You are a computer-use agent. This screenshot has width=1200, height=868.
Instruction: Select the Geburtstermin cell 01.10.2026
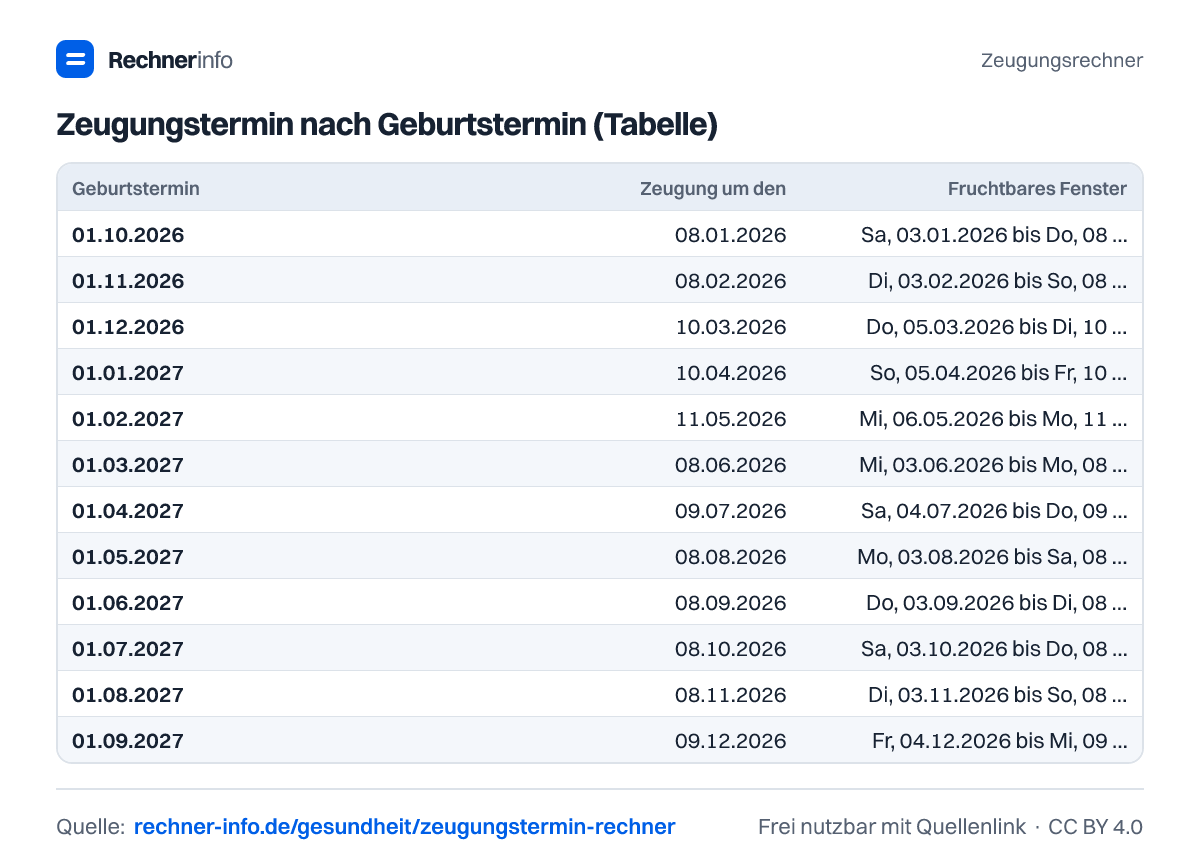coord(128,235)
